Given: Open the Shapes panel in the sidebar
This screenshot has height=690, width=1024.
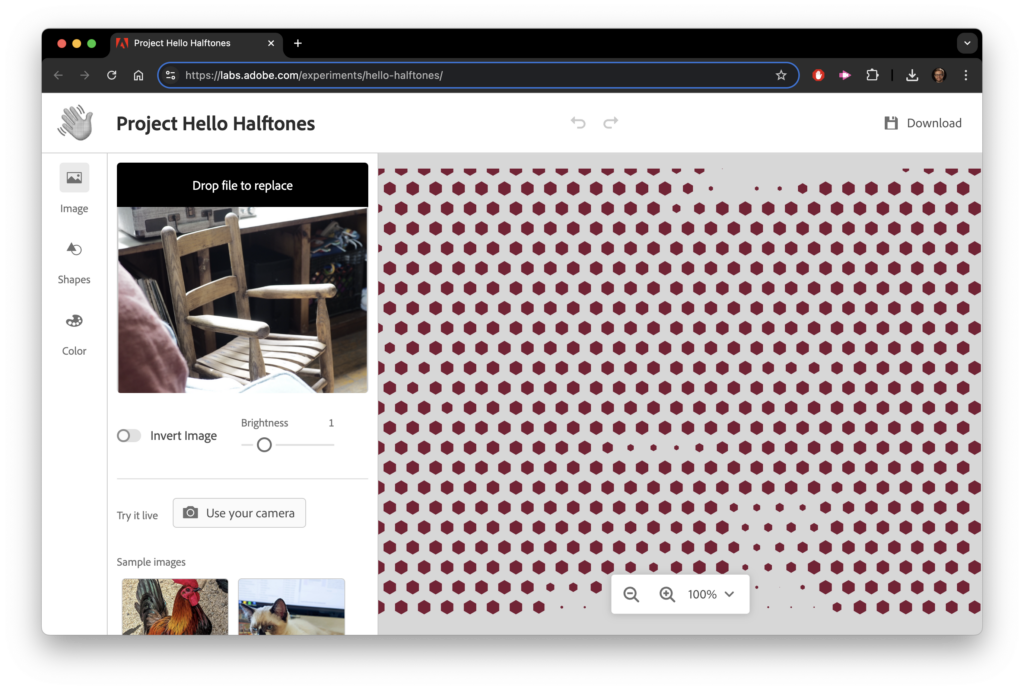Looking at the screenshot, I should tap(74, 262).
